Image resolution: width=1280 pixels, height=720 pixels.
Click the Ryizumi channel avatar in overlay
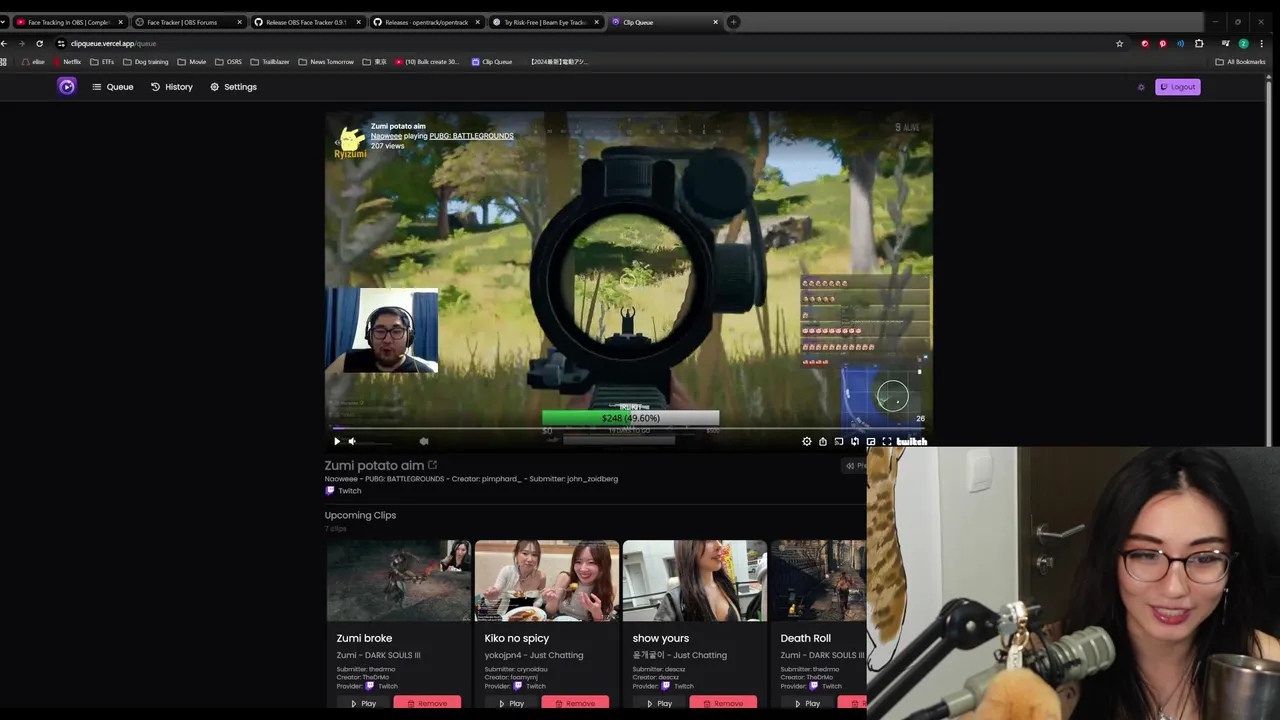[x=350, y=141]
